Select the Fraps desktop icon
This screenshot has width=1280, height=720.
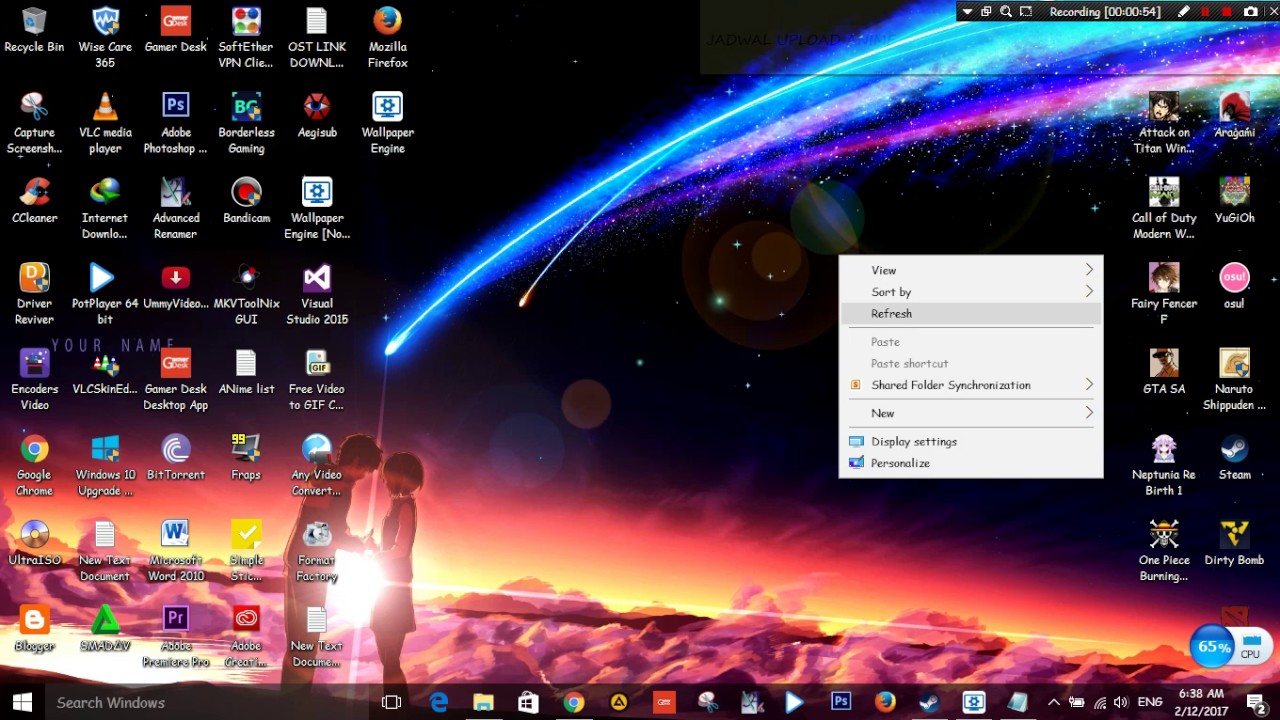pyautogui.click(x=246, y=457)
